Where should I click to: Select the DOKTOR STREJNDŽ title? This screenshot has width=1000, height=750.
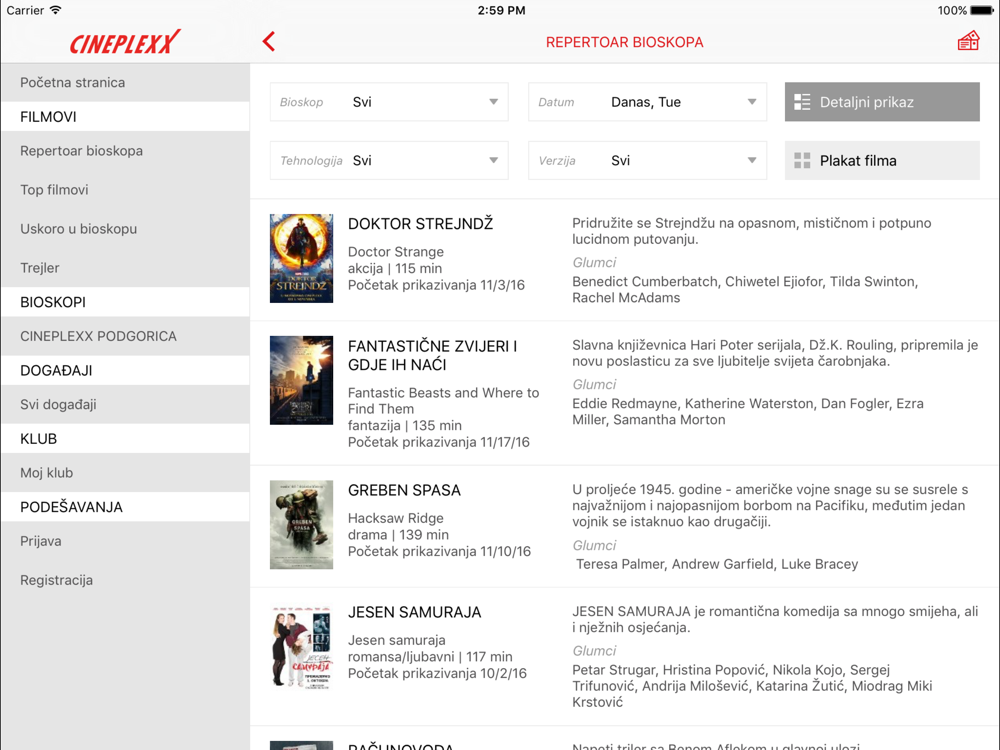[420, 224]
